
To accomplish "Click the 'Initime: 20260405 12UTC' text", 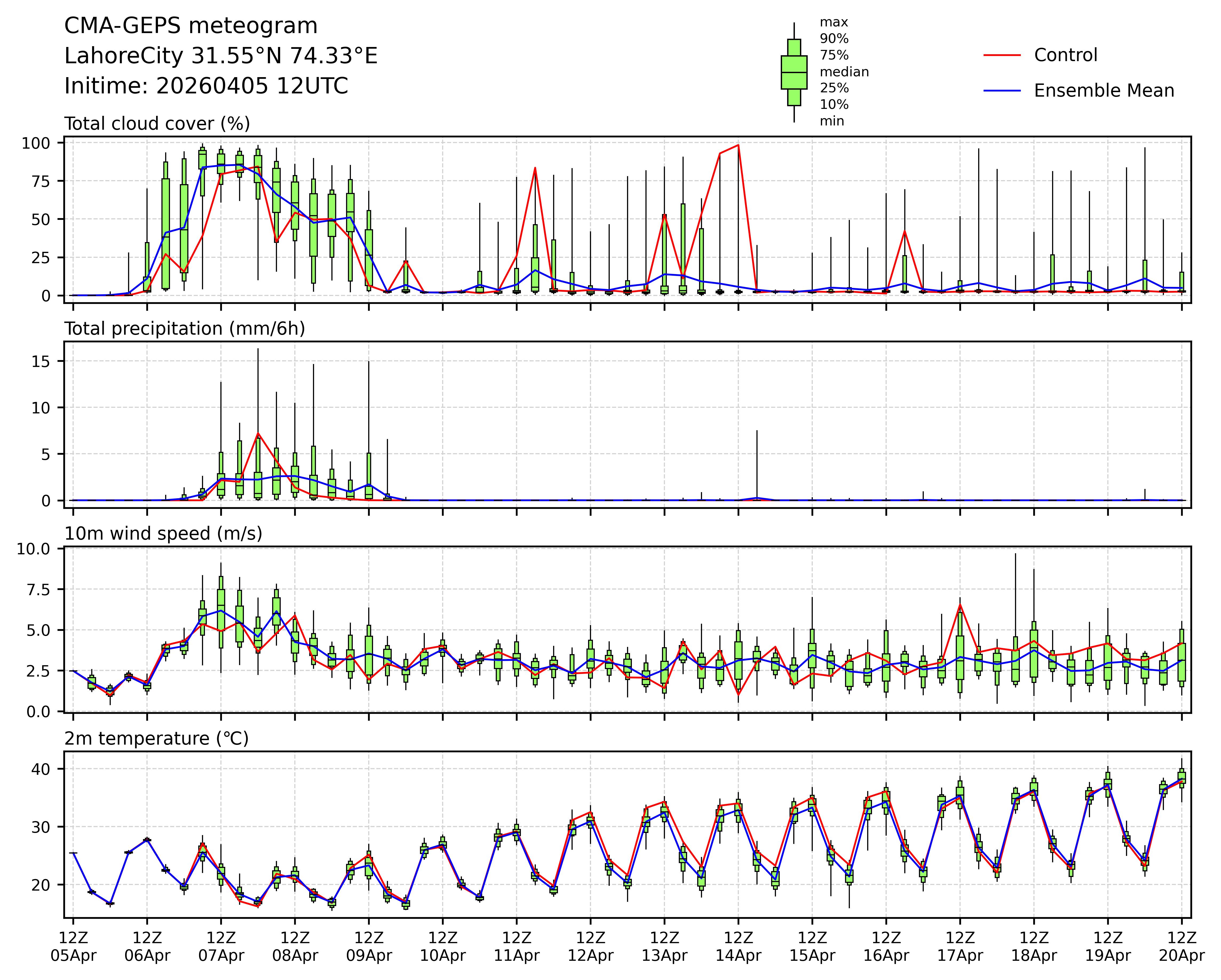I will pos(206,86).
